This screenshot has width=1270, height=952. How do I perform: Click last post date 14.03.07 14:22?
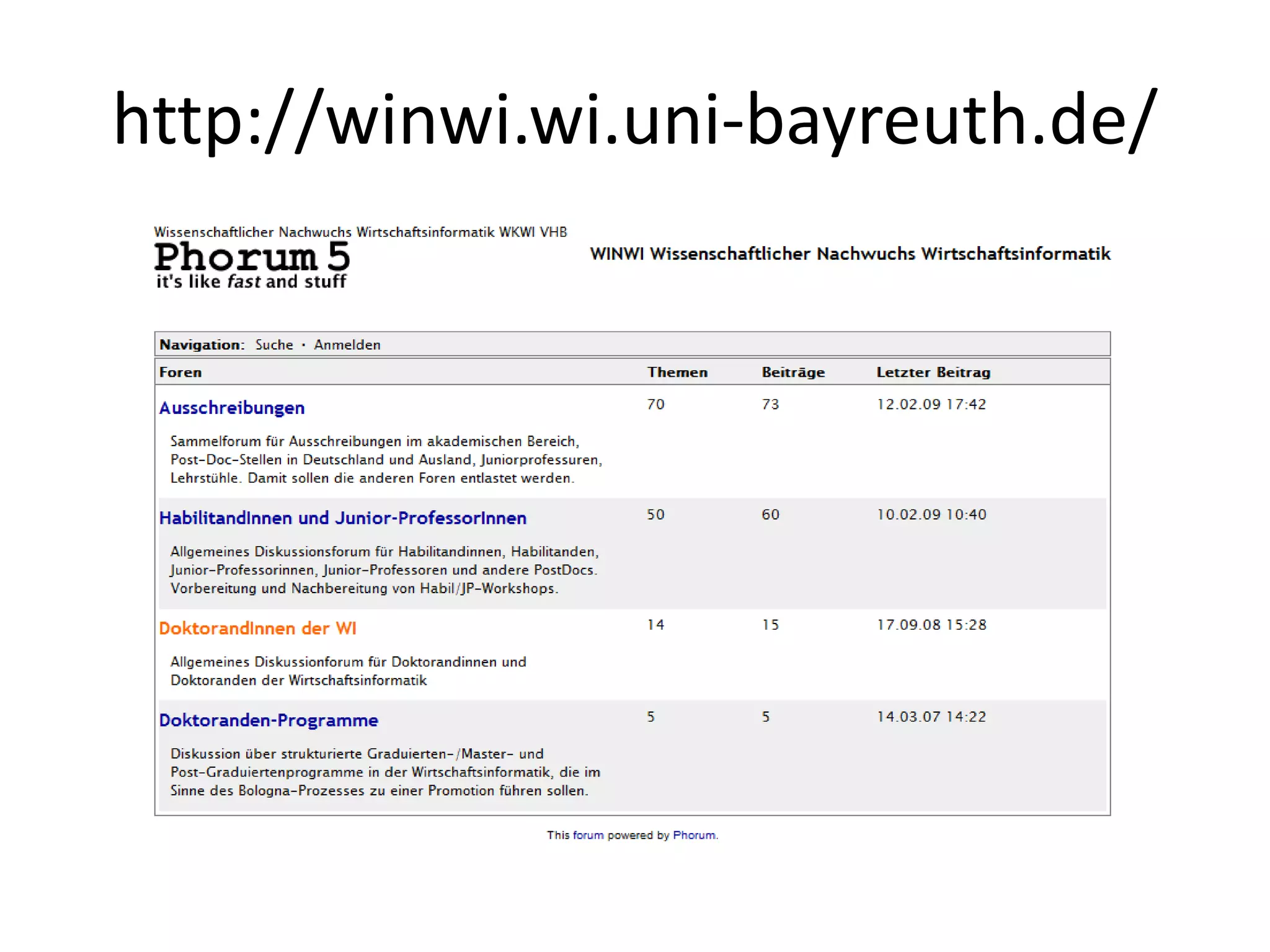pyautogui.click(x=931, y=716)
